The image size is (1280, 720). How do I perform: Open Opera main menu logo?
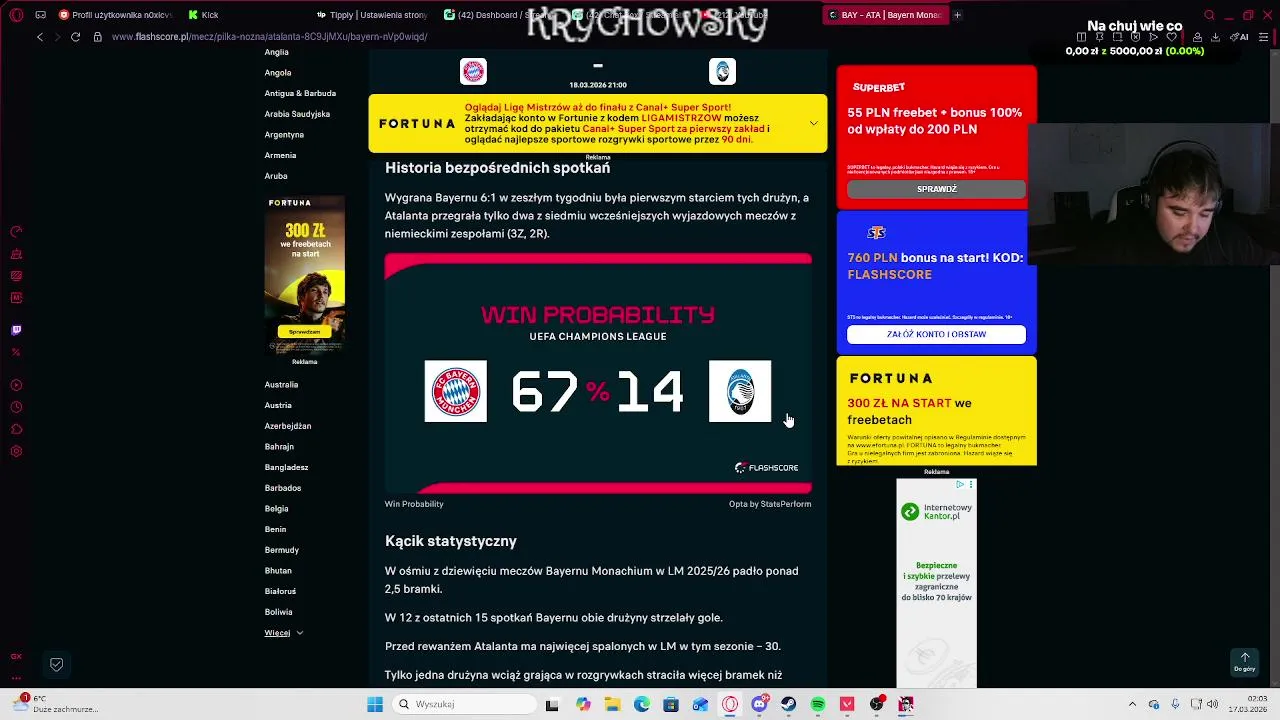point(16,15)
